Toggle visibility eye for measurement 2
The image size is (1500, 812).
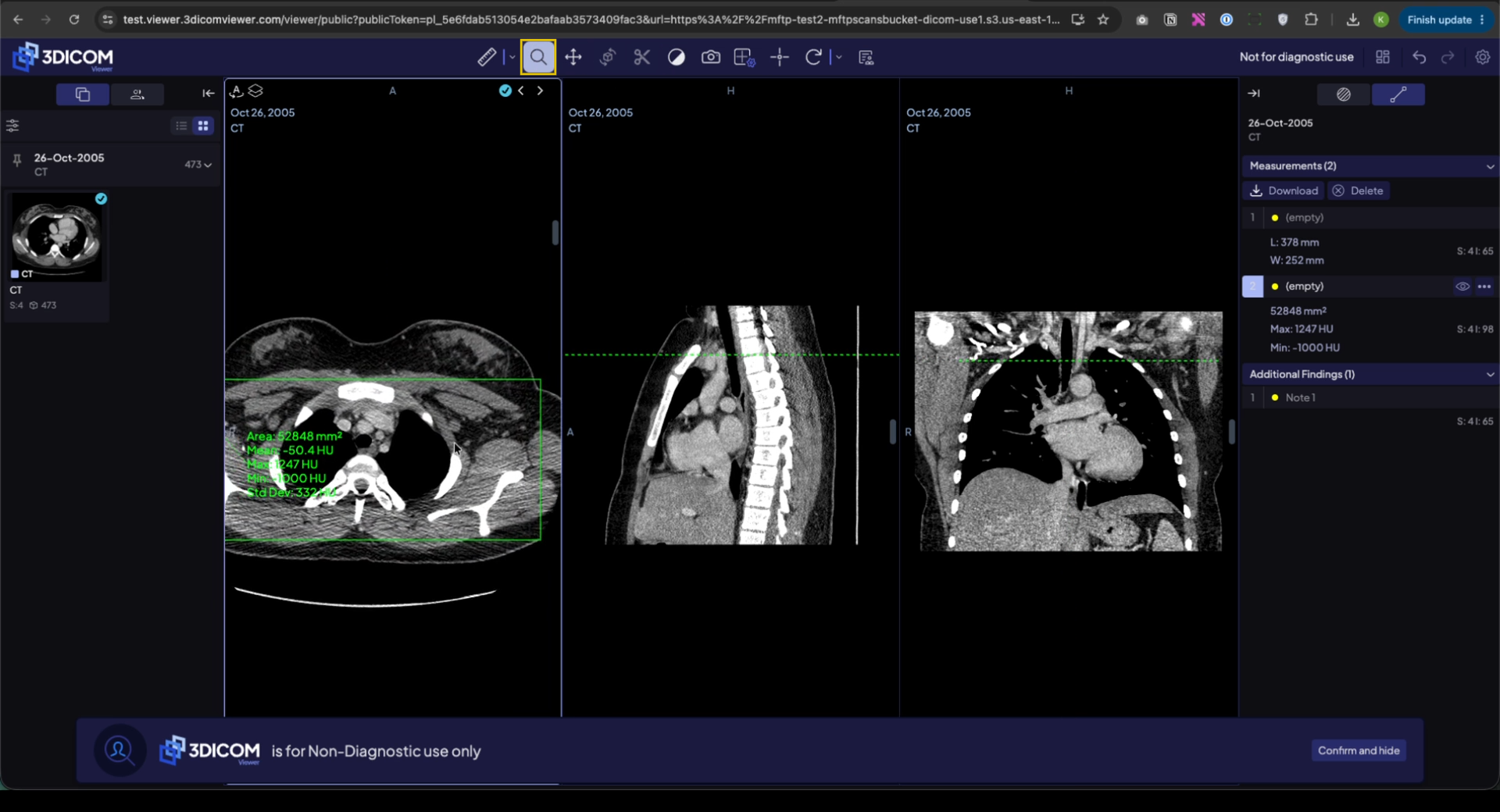point(1462,287)
